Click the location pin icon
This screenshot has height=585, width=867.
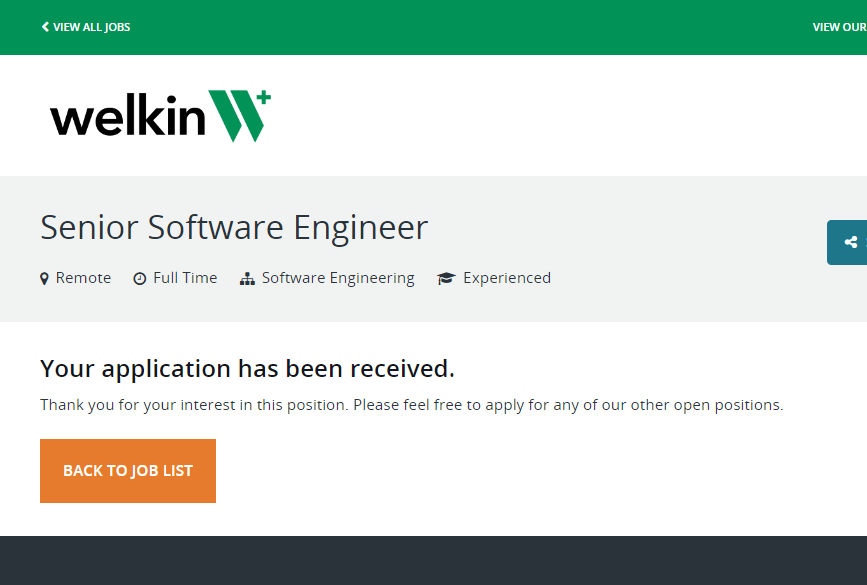point(44,279)
